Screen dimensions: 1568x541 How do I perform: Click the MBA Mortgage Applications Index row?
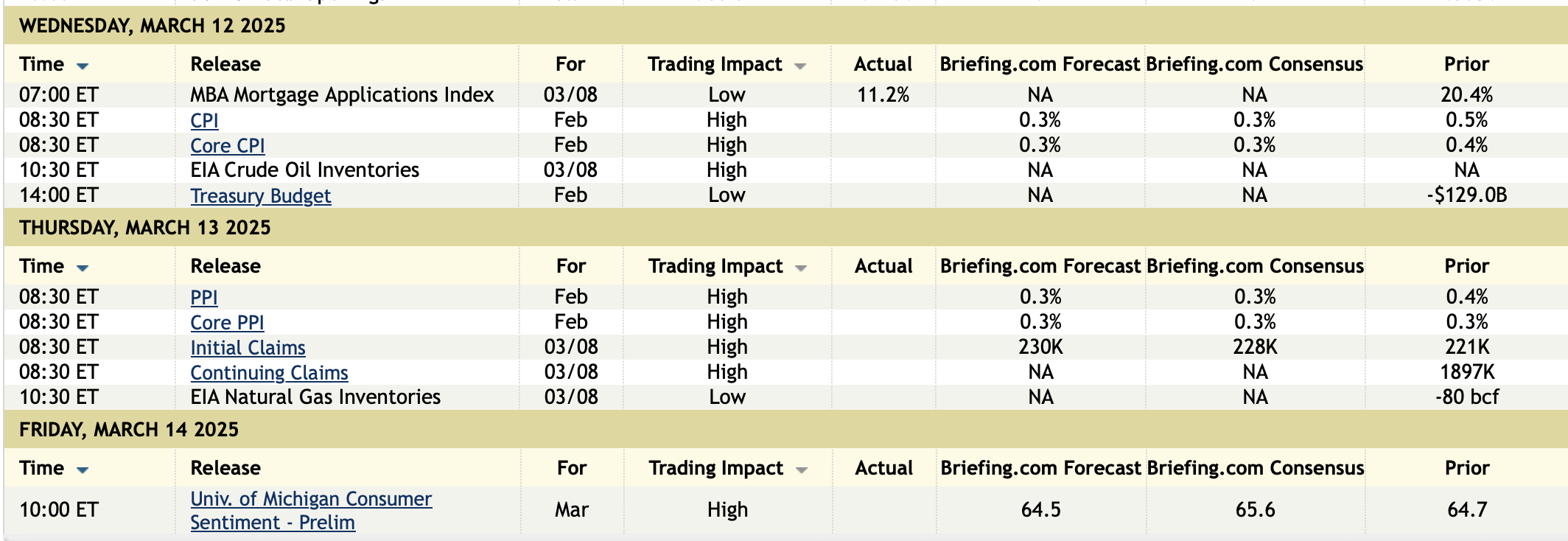click(x=342, y=95)
